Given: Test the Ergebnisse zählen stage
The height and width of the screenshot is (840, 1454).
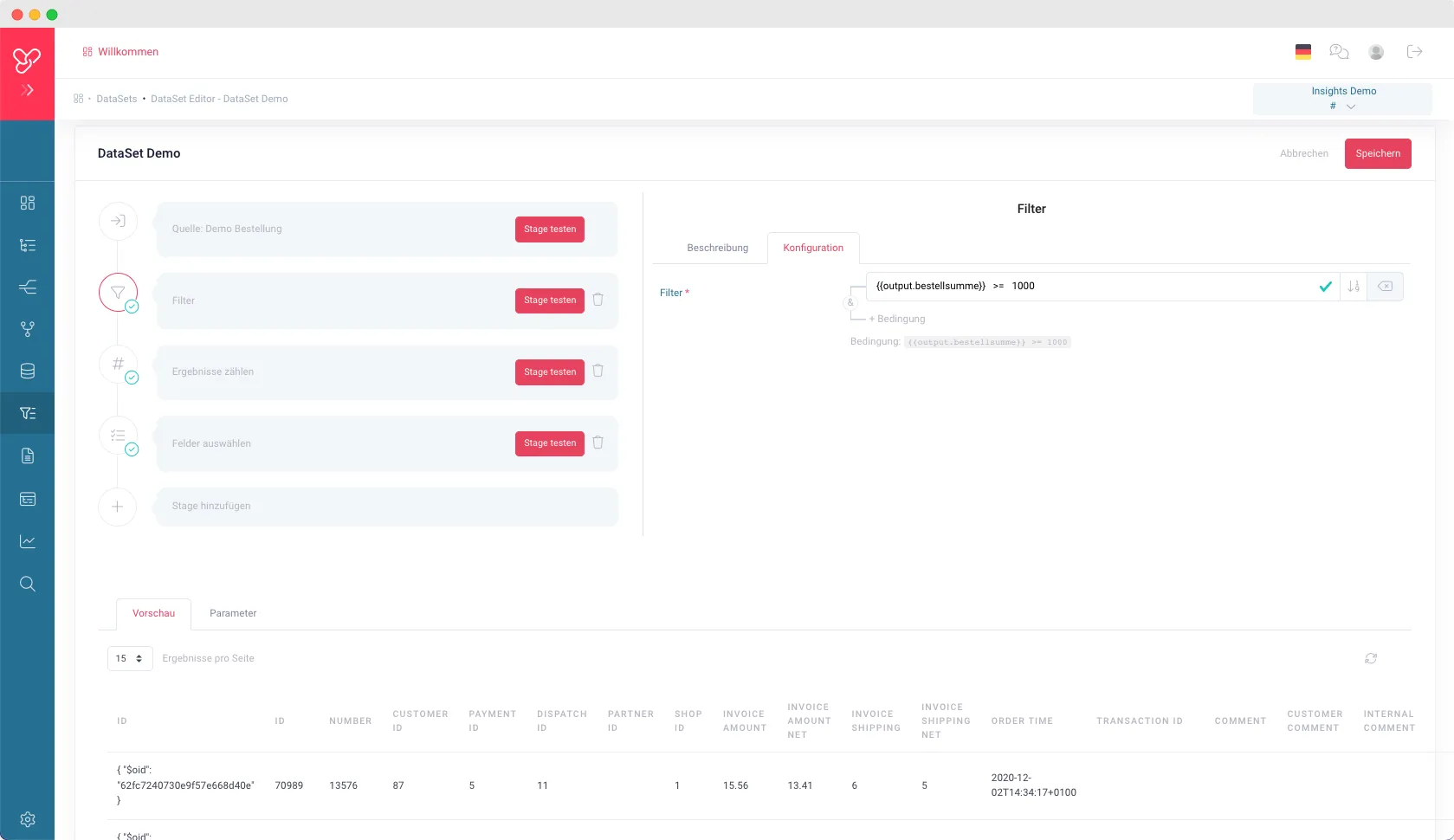Looking at the screenshot, I should pos(550,372).
